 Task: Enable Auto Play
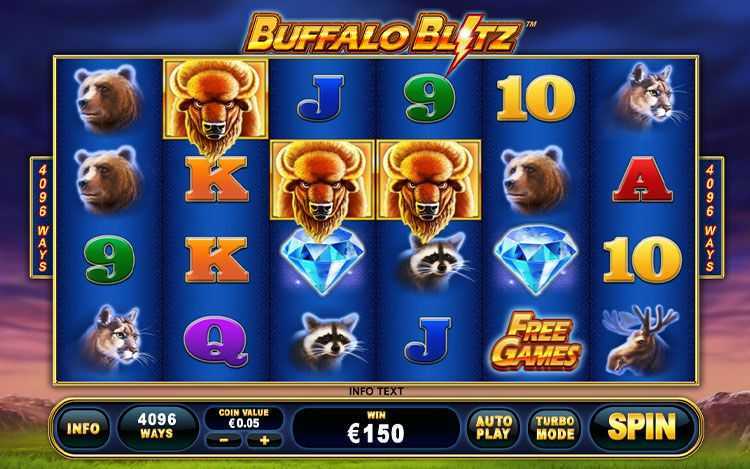[494, 428]
